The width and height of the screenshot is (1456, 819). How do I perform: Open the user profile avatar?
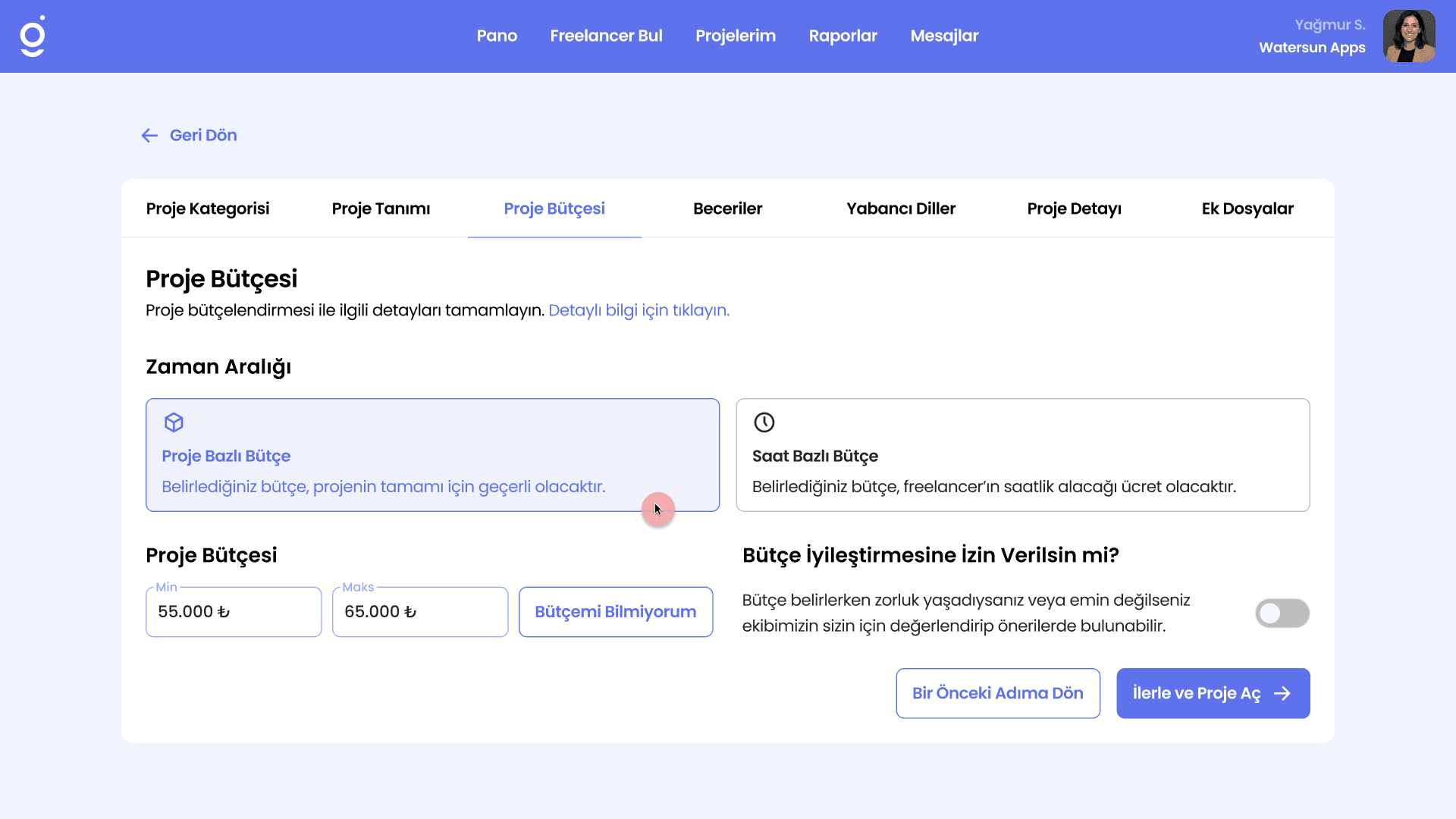(x=1408, y=36)
